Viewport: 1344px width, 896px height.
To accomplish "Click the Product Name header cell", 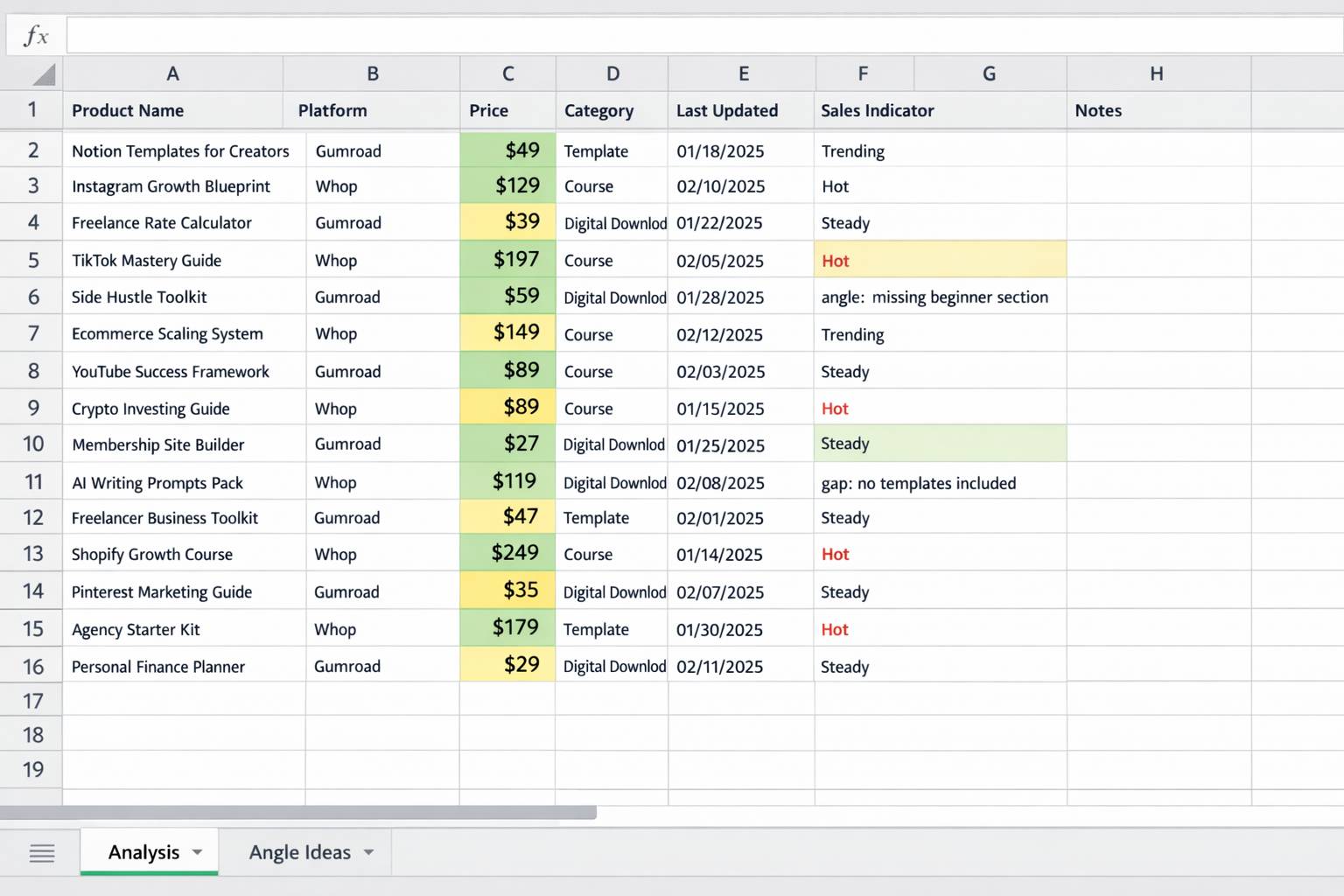I will [x=172, y=110].
